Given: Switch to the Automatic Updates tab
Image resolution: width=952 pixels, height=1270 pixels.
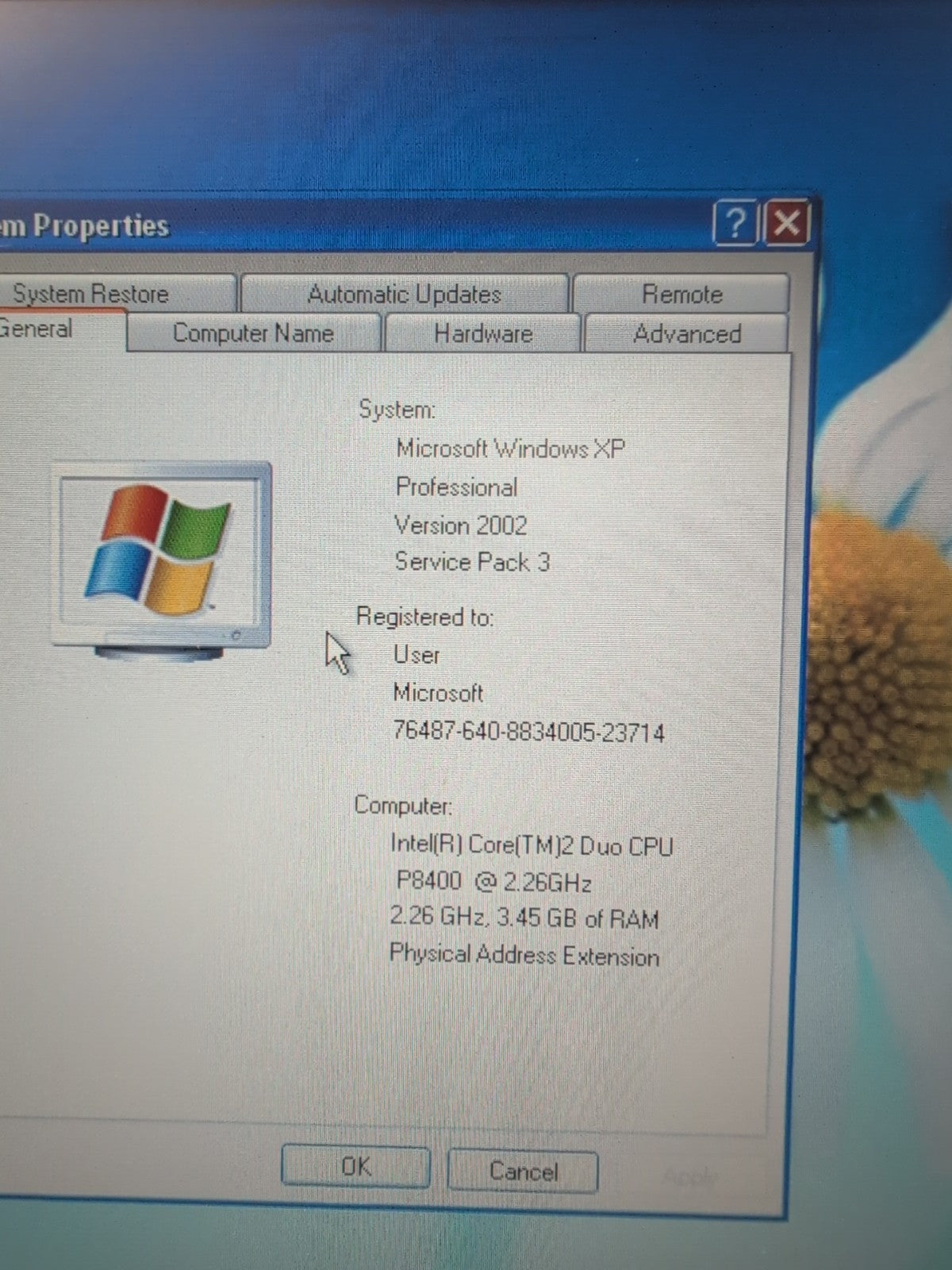Looking at the screenshot, I should [x=405, y=294].
